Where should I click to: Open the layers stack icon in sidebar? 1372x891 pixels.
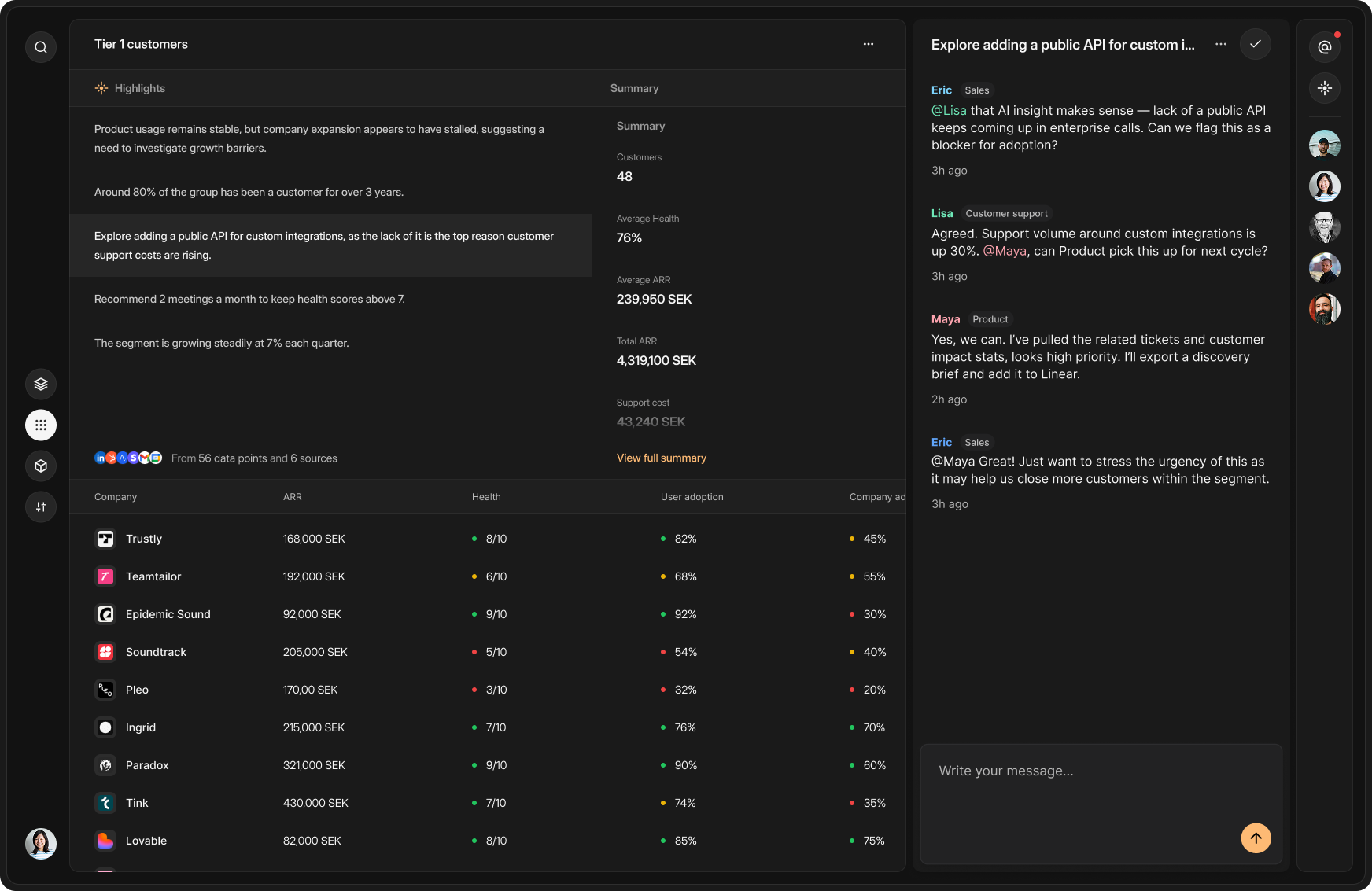pos(41,385)
